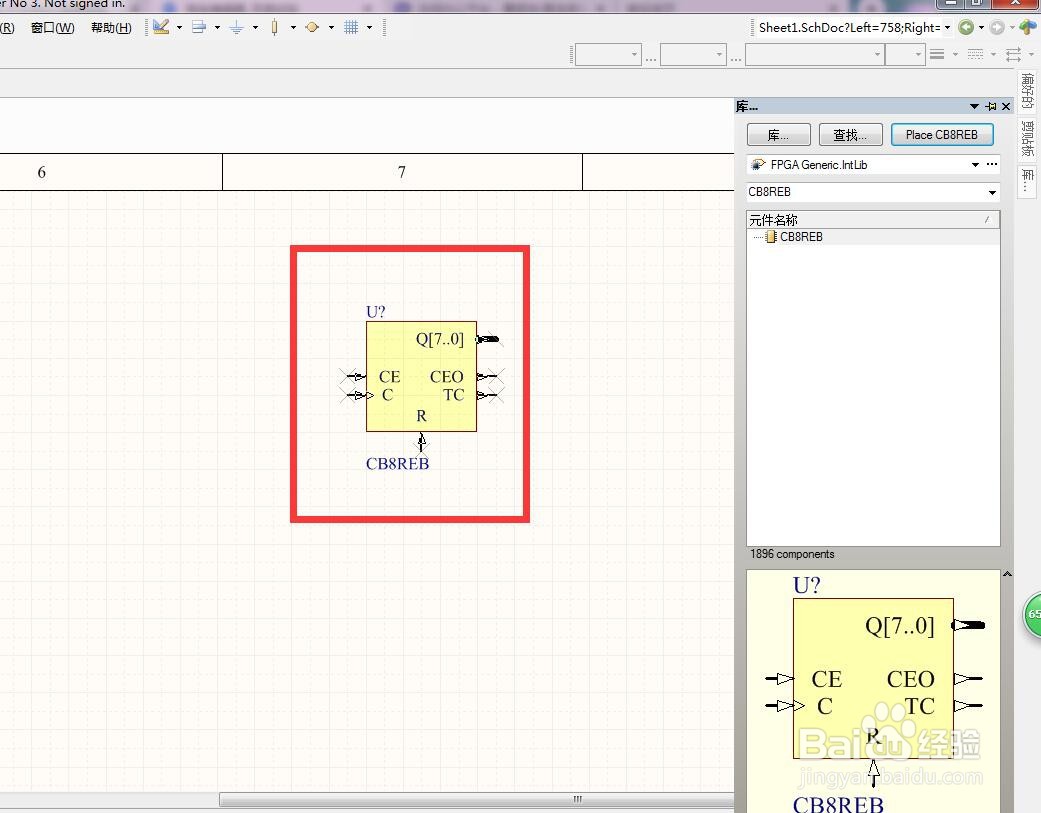Open the Sheet1.SchDoc address dropdown

[947, 28]
